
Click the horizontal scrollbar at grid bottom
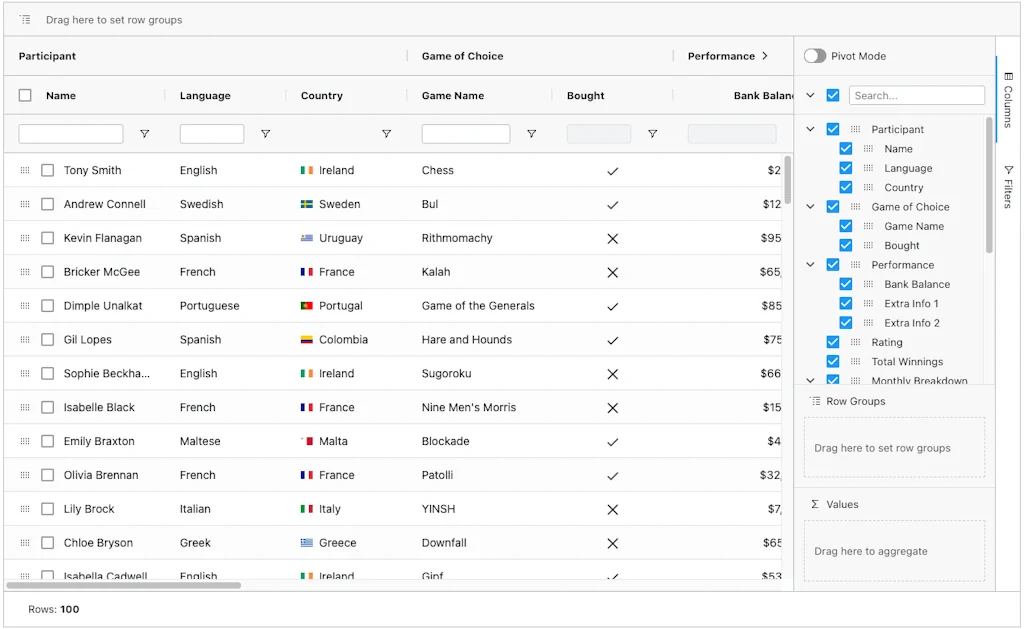coord(124,585)
